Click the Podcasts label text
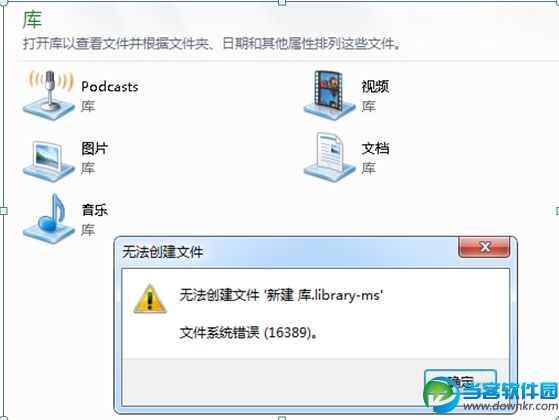Image resolution: width=559 pixels, height=420 pixels. pyautogui.click(x=110, y=87)
